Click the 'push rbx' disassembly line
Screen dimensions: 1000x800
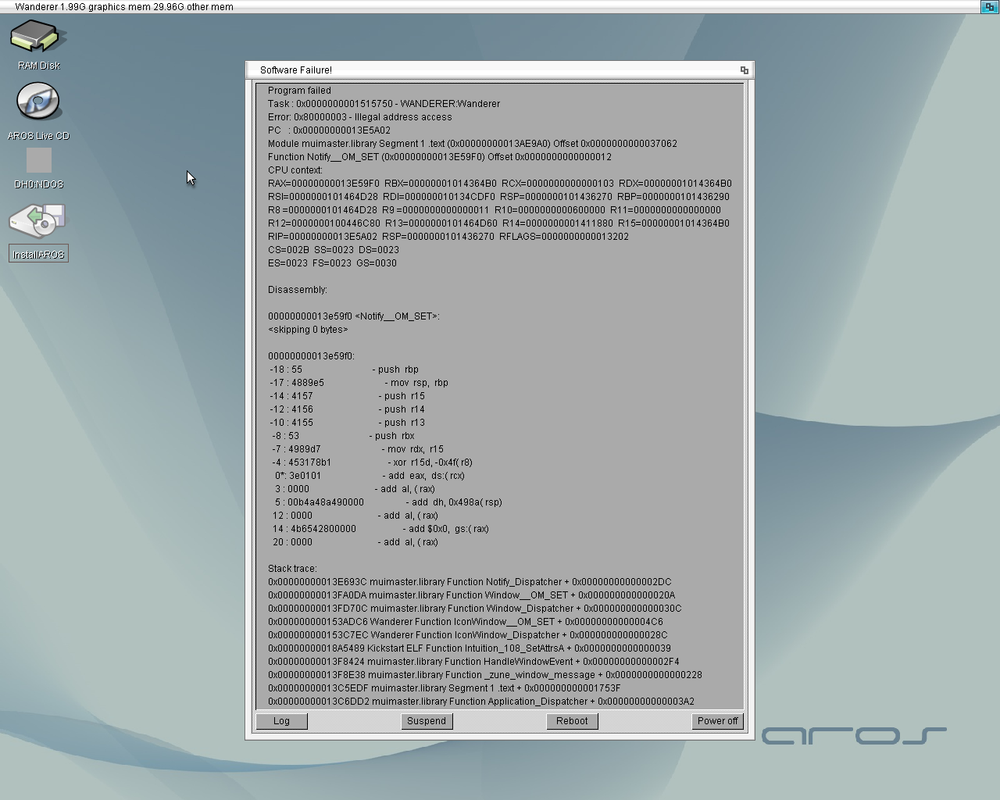coord(343,436)
